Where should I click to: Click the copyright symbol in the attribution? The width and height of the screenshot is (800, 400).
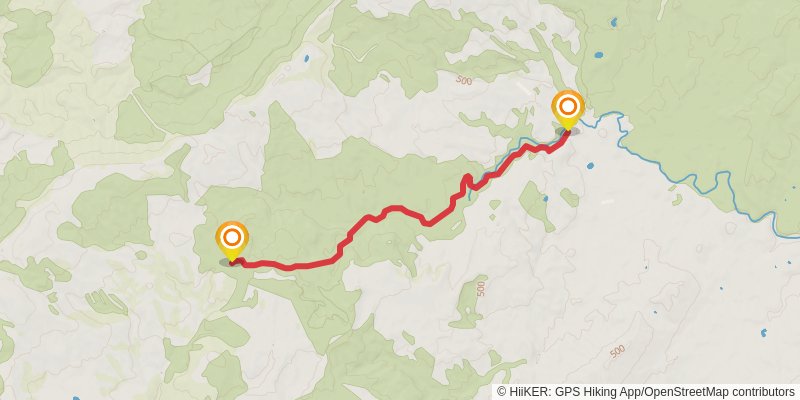coord(501,392)
